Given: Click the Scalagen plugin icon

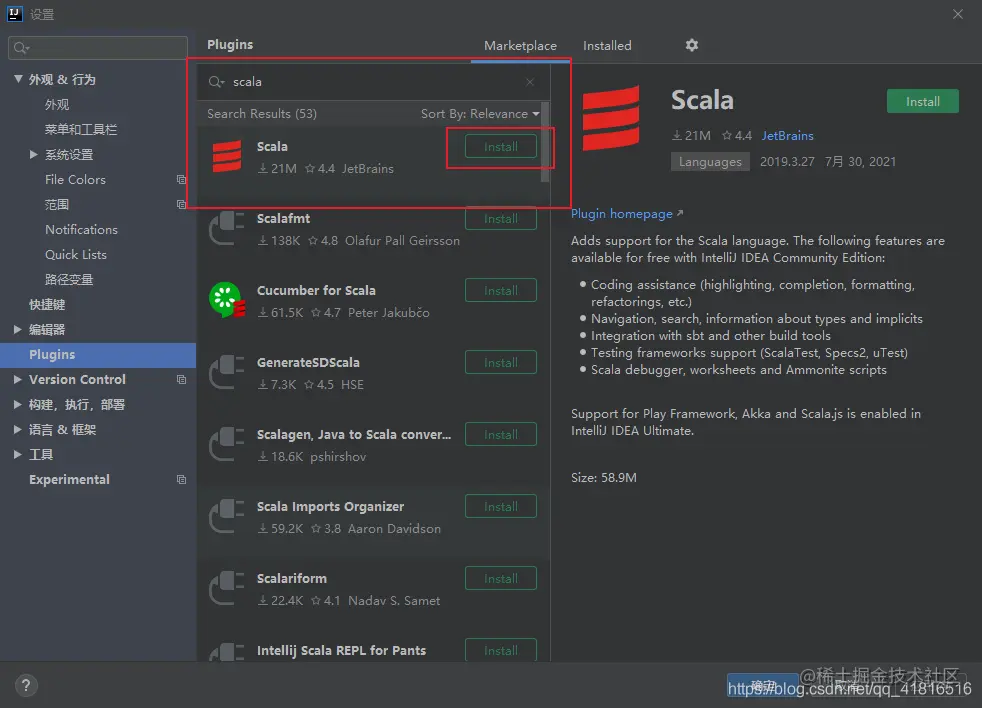Looking at the screenshot, I should pyautogui.click(x=227, y=445).
